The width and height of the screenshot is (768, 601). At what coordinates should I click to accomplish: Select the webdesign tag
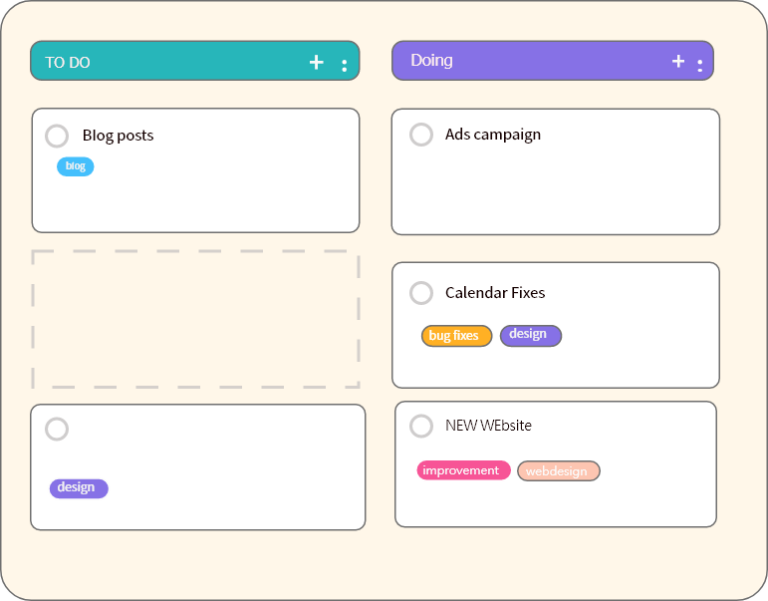[x=558, y=471]
